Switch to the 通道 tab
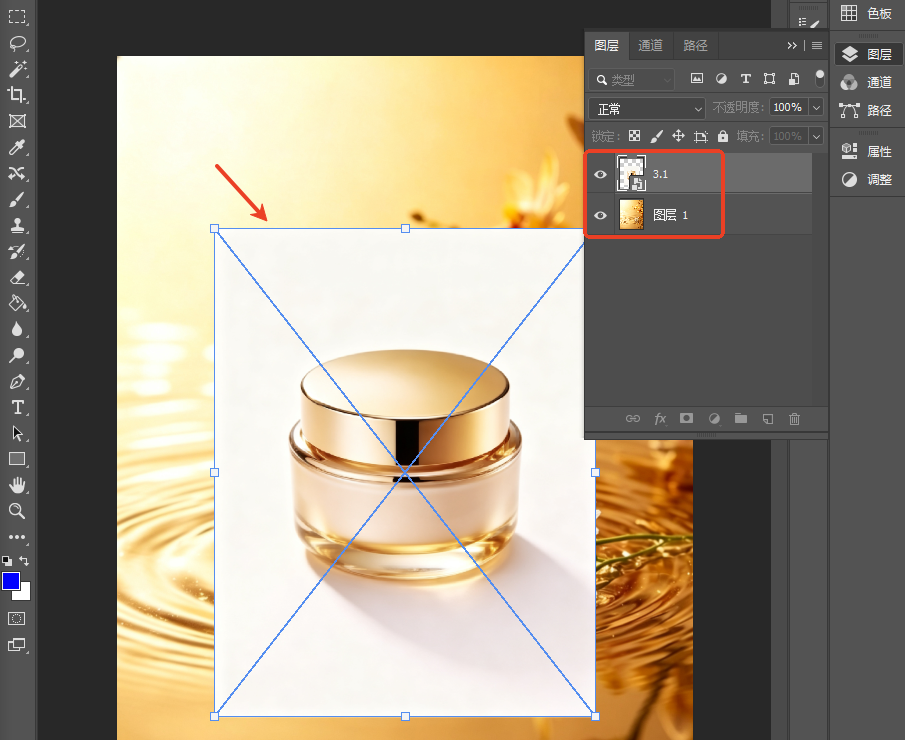Image resolution: width=905 pixels, height=740 pixels. tap(650, 46)
